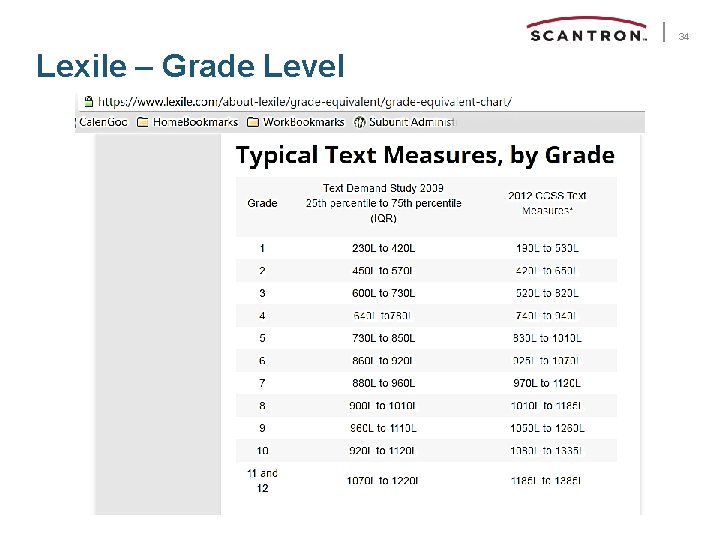The width and height of the screenshot is (720, 540).
Task: Open the WorkBookmarks folder
Action: pyautogui.click(x=296, y=122)
